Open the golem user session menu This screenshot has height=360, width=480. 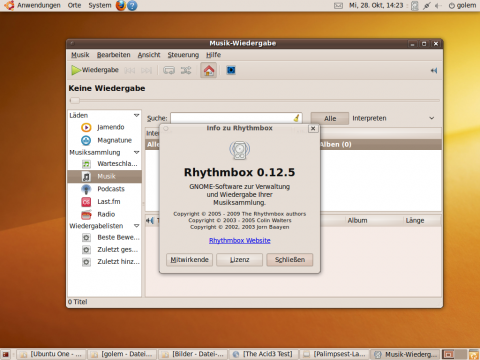click(462, 5)
